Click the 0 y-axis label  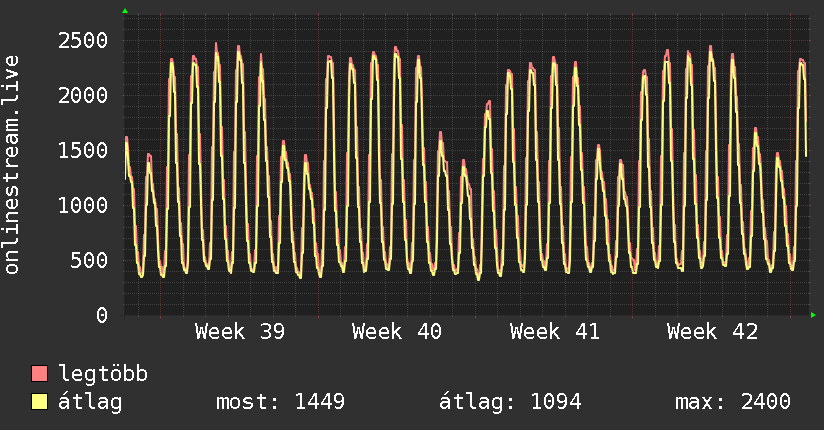[x=102, y=315]
